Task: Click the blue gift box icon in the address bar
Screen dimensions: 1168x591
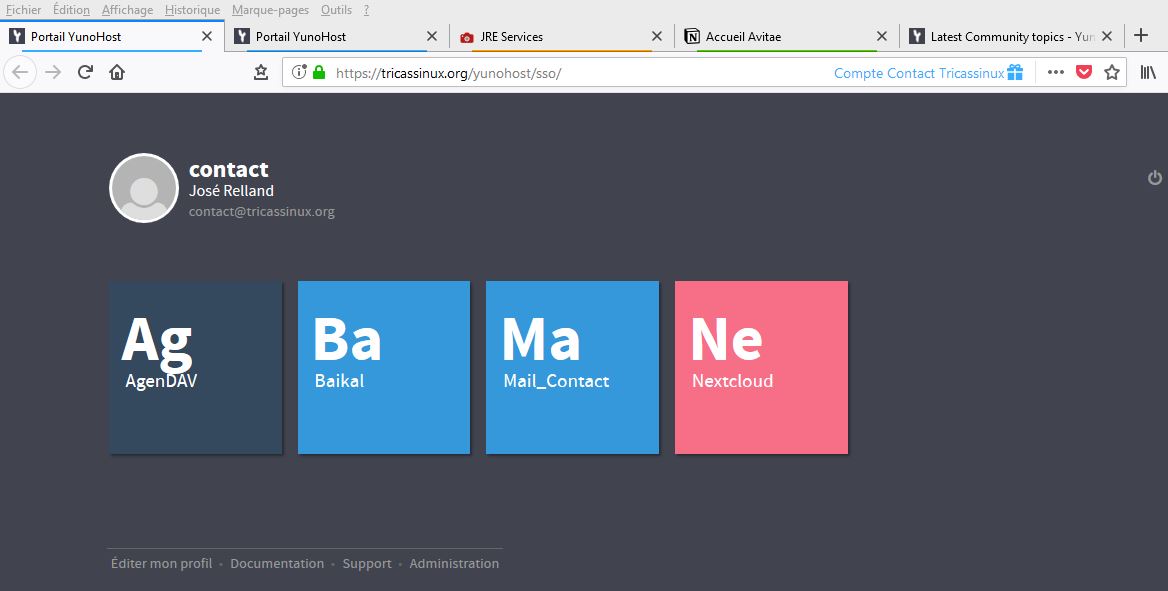Action: click(1015, 72)
